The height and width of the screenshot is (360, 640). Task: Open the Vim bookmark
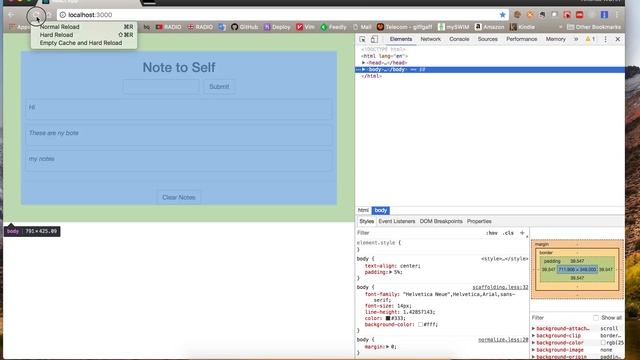[x=305, y=27]
